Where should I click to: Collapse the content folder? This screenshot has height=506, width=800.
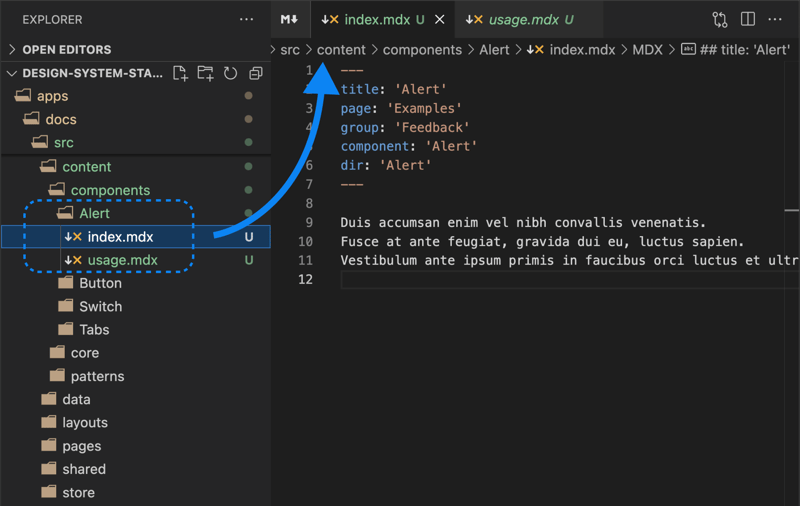pyautogui.click(x=135, y=167)
